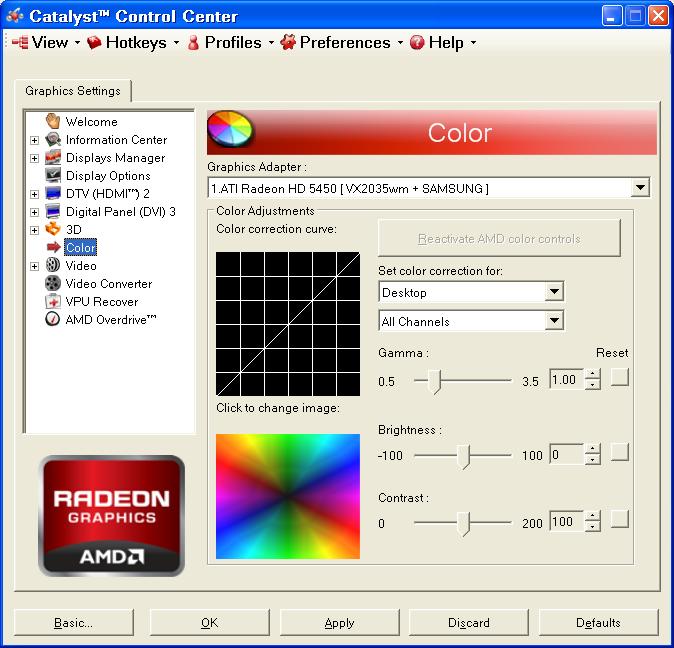
Task: Click the Basic... button
Action: pyautogui.click(x=74, y=622)
